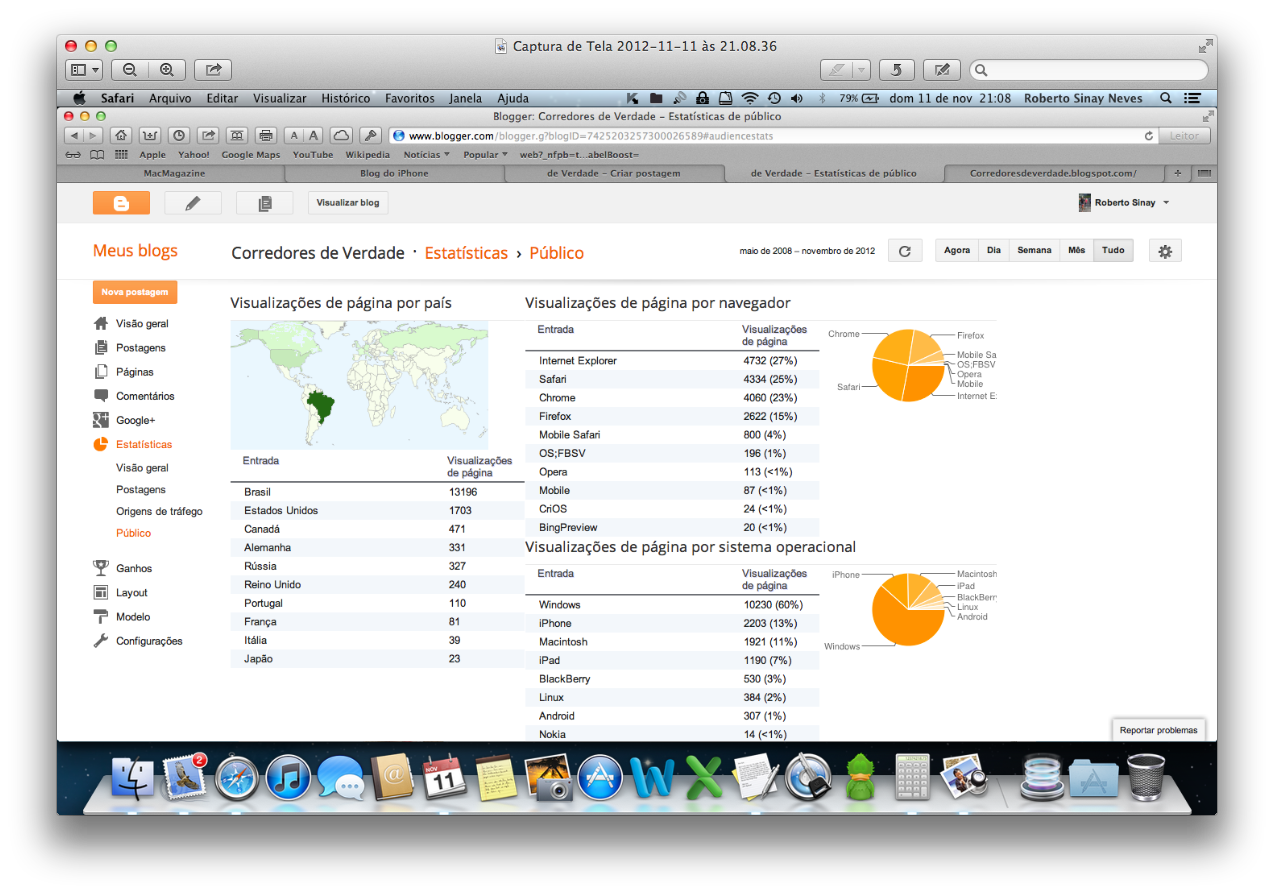Open Origens de tráfego link
Screen dimensions: 1274x894
click(159, 511)
